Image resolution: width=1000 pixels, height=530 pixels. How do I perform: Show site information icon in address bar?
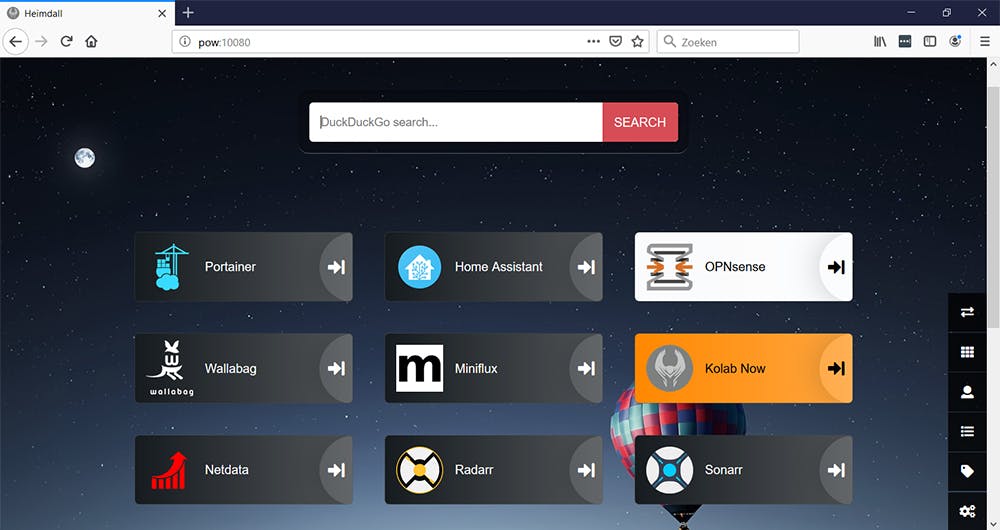pos(185,41)
